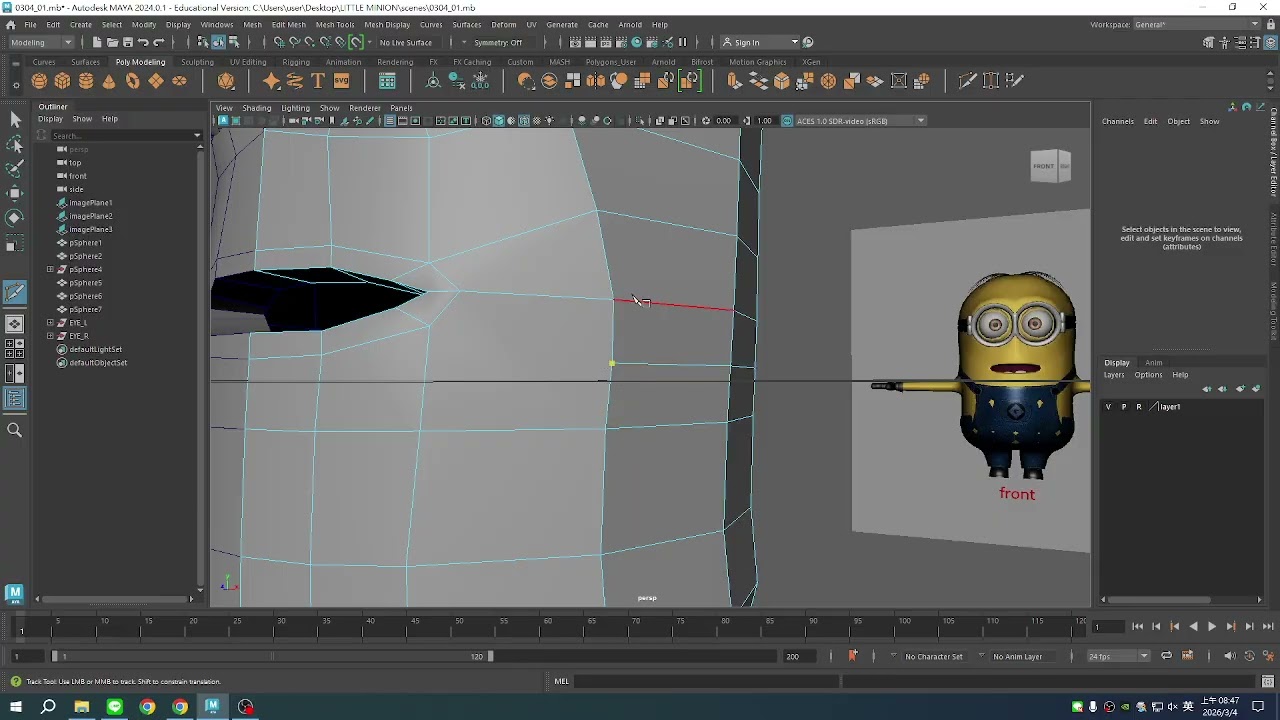1280x720 pixels.
Task: Expand the EYE_R group in Outliner
Action: click(x=50, y=336)
